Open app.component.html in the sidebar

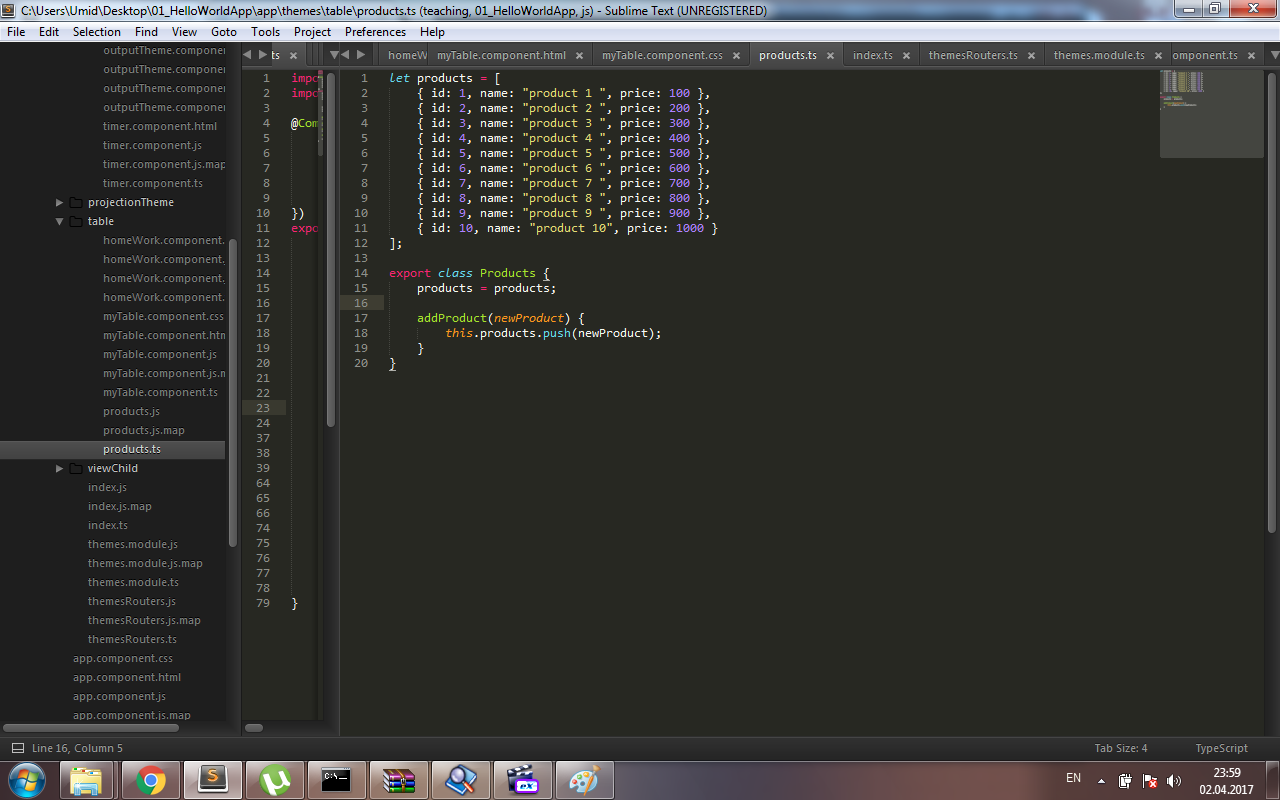pyautogui.click(x=127, y=677)
